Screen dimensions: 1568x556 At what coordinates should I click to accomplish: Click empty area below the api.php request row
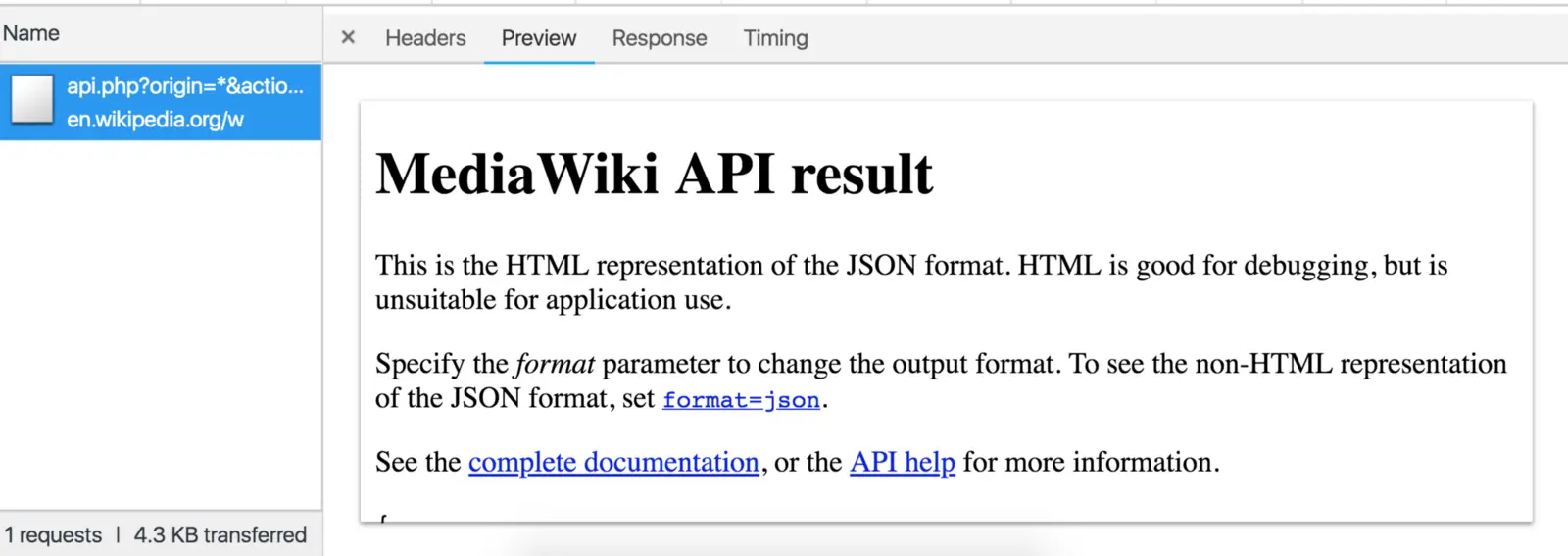click(x=161, y=324)
